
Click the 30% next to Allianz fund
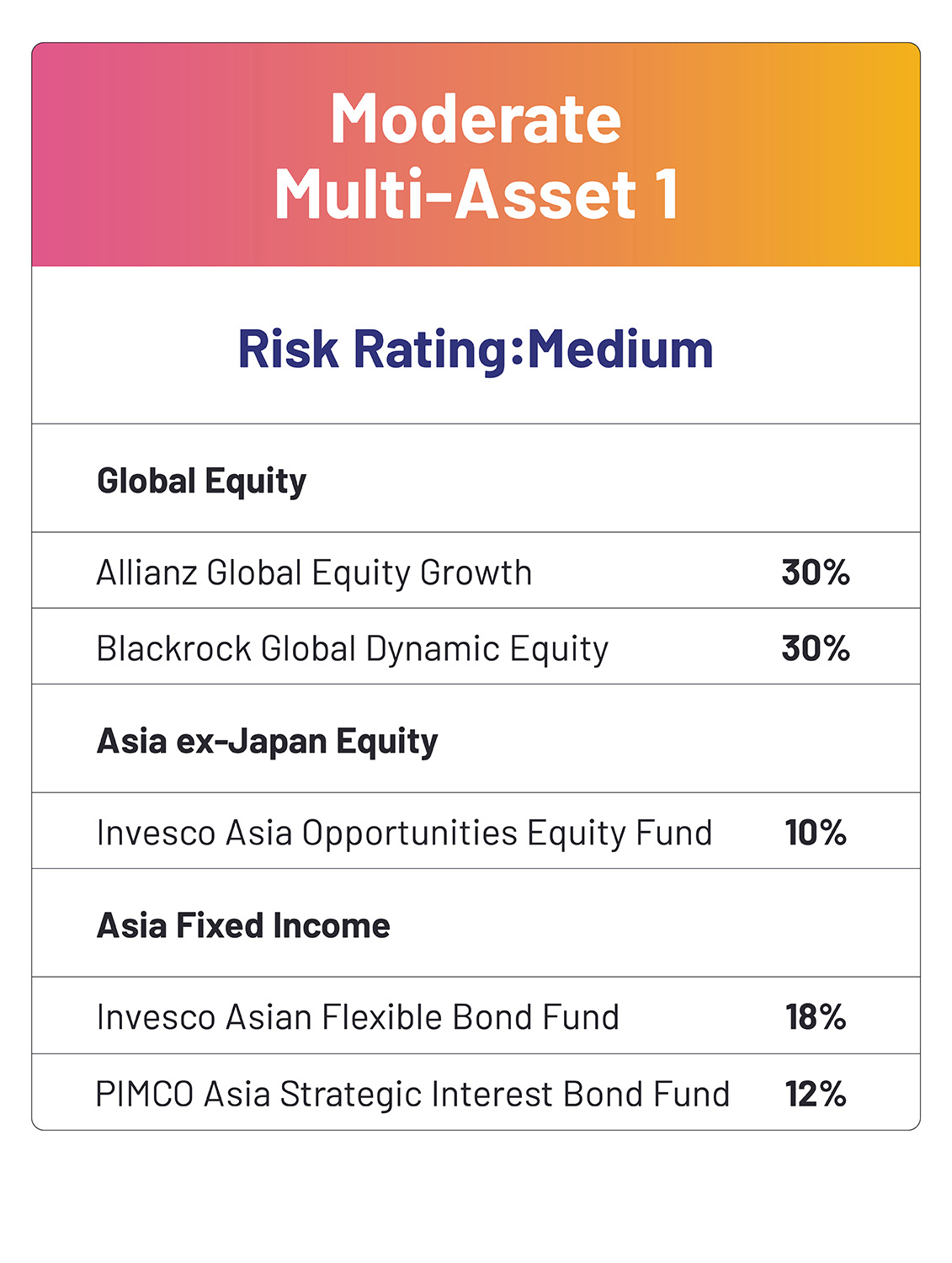(x=816, y=573)
